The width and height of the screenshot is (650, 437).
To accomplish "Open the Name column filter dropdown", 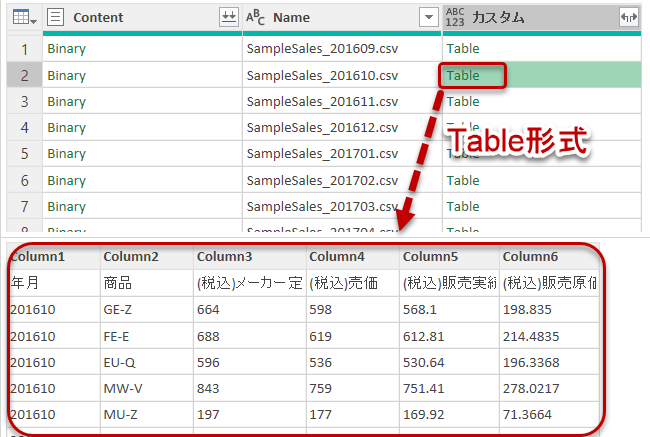I will point(429,17).
